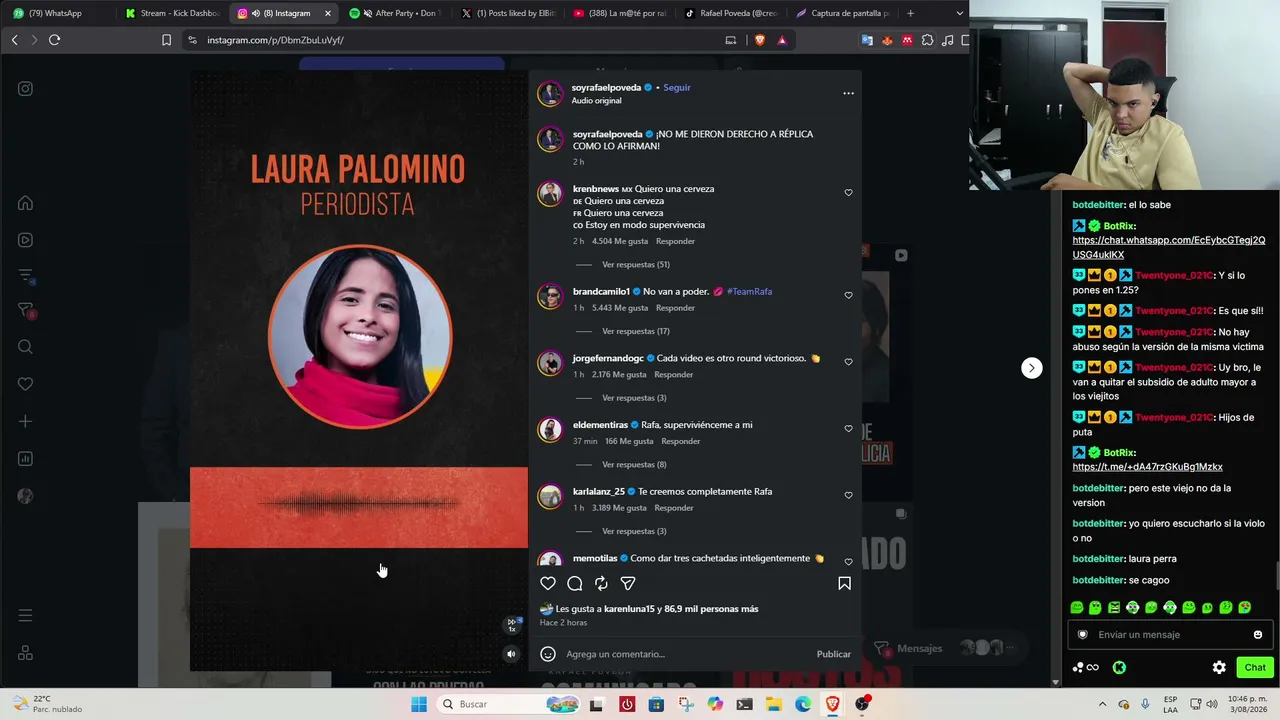Like the Instagram post with the heart icon
Image resolution: width=1280 pixels, height=720 pixels.
click(x=548, y=583)
